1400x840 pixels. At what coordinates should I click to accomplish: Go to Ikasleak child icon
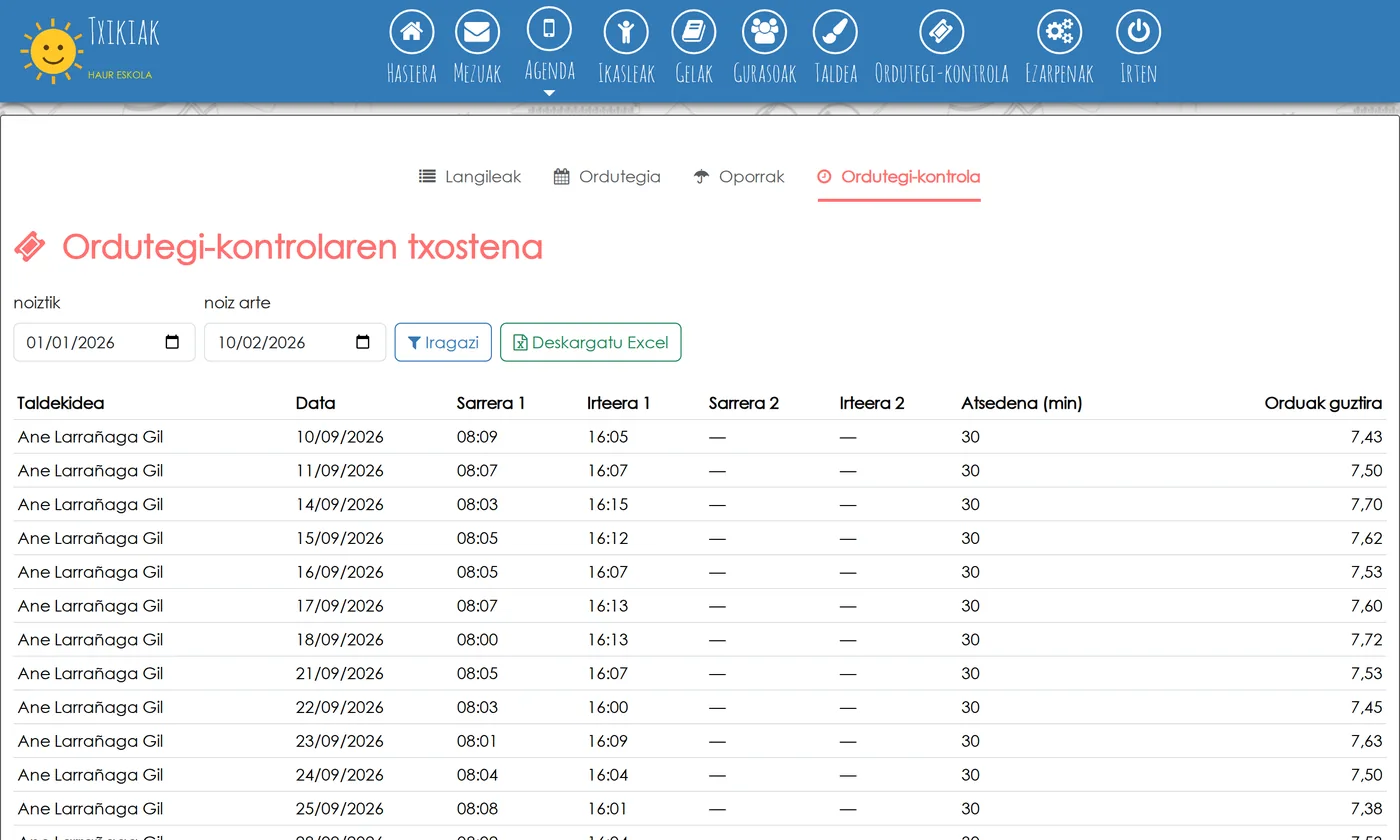pos(626,32)
